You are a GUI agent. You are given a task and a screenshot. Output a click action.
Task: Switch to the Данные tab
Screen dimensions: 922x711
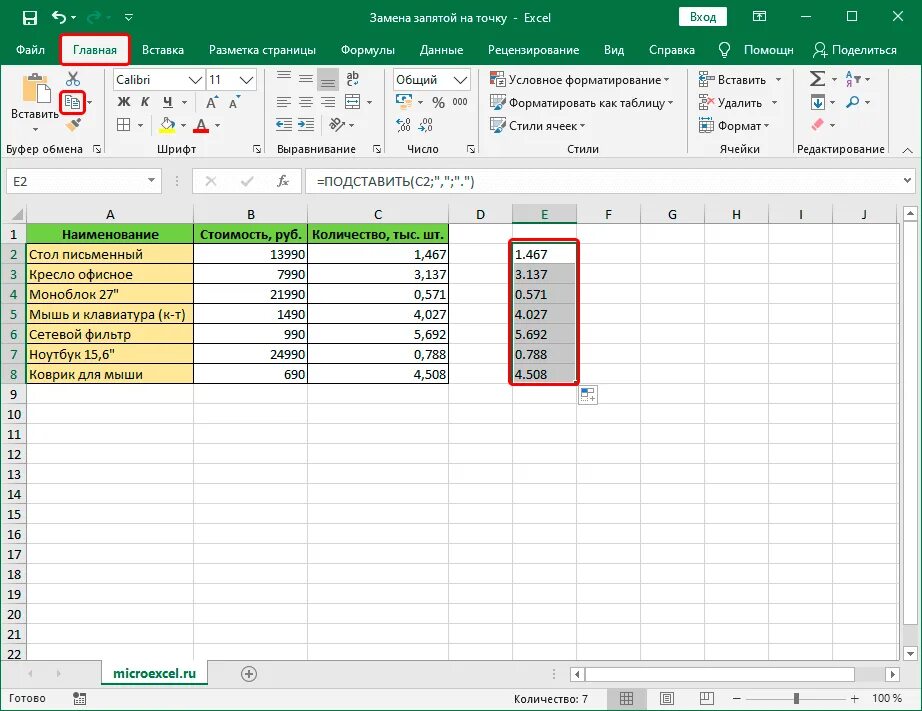coord(441,50)
